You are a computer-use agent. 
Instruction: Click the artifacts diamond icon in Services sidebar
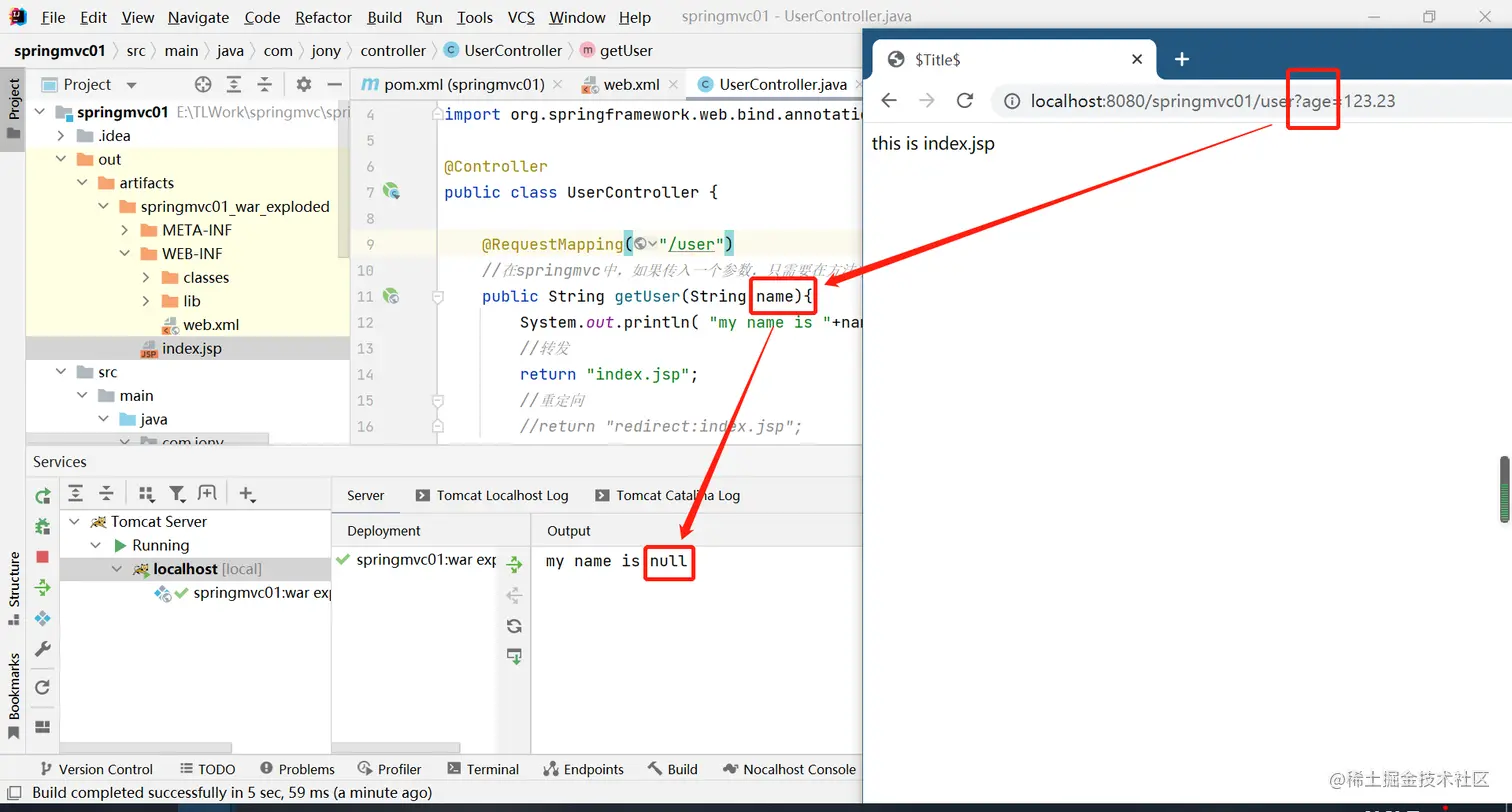[42, 618]
